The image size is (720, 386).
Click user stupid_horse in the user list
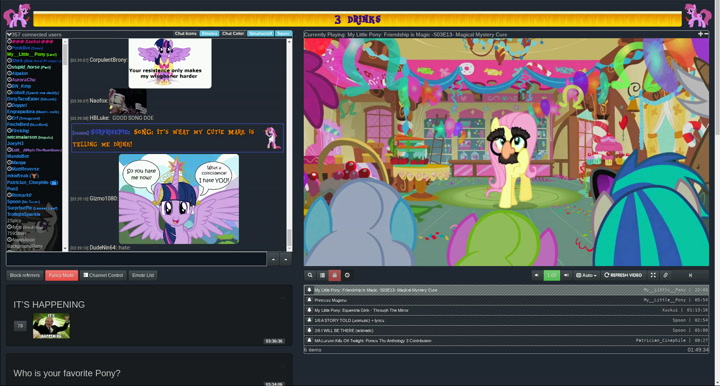click(31, 67)
